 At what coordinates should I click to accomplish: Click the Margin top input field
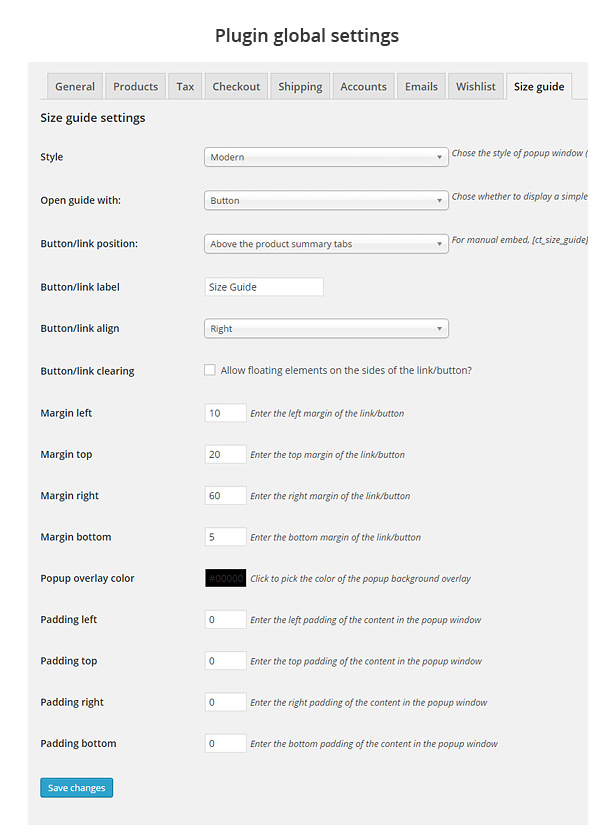click(x=225, y=454)
